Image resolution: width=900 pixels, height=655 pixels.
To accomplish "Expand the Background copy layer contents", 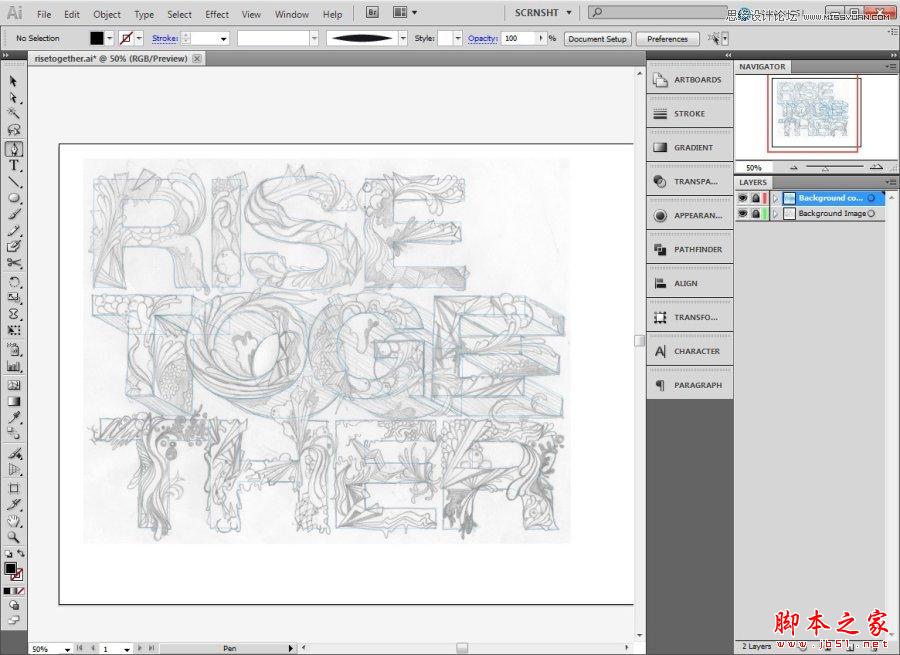I will pos(776,198).
